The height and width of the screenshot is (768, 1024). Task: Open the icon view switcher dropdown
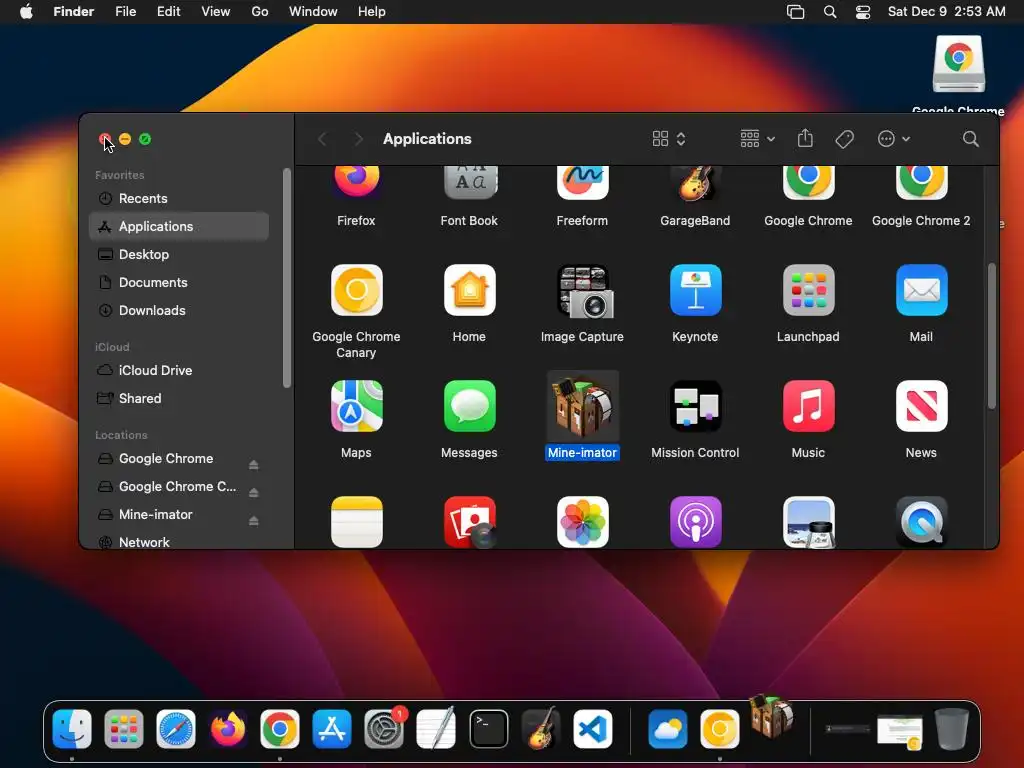(x=669, y=138)
